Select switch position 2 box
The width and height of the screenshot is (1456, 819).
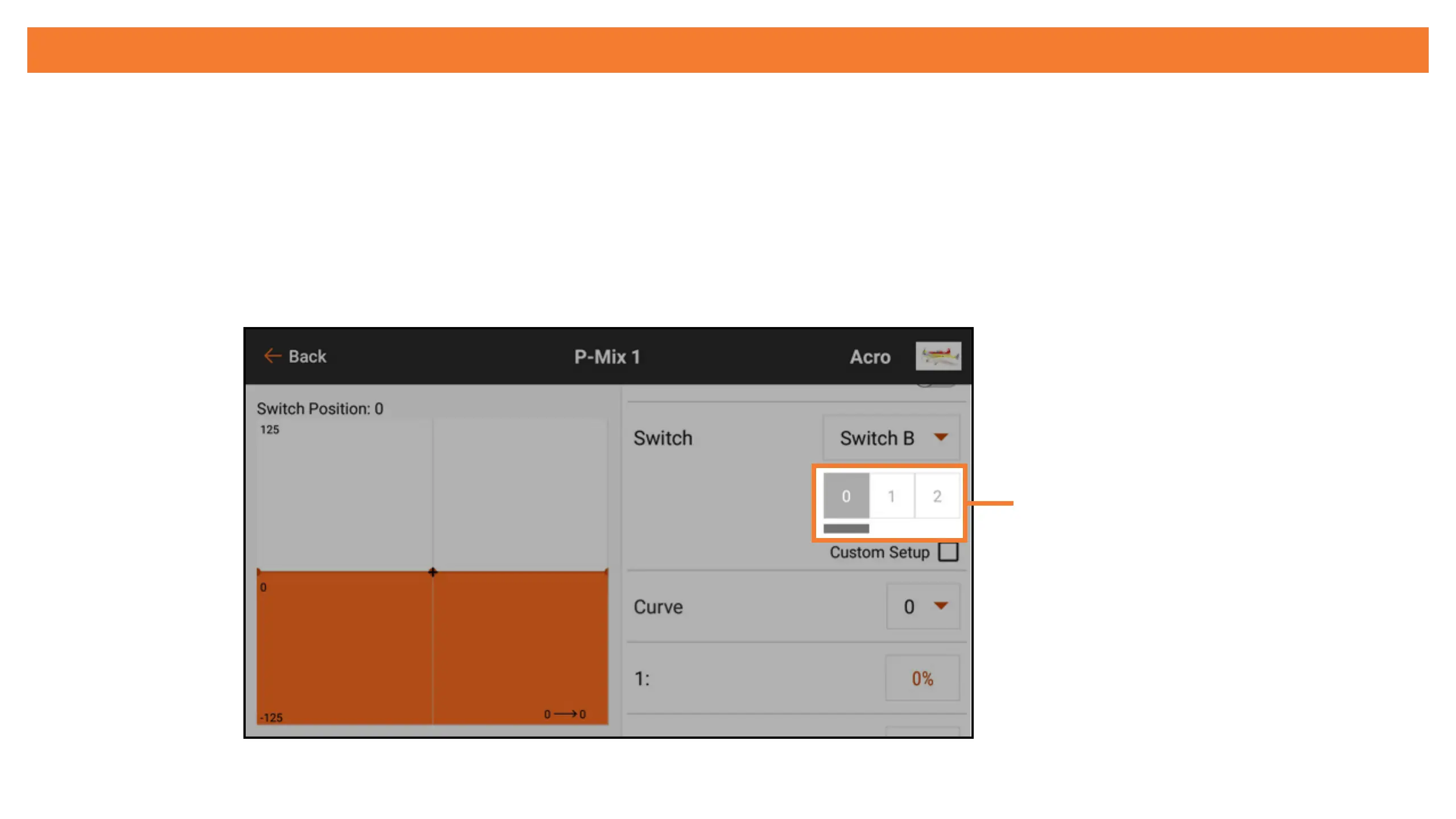click(x=937, y=496)
